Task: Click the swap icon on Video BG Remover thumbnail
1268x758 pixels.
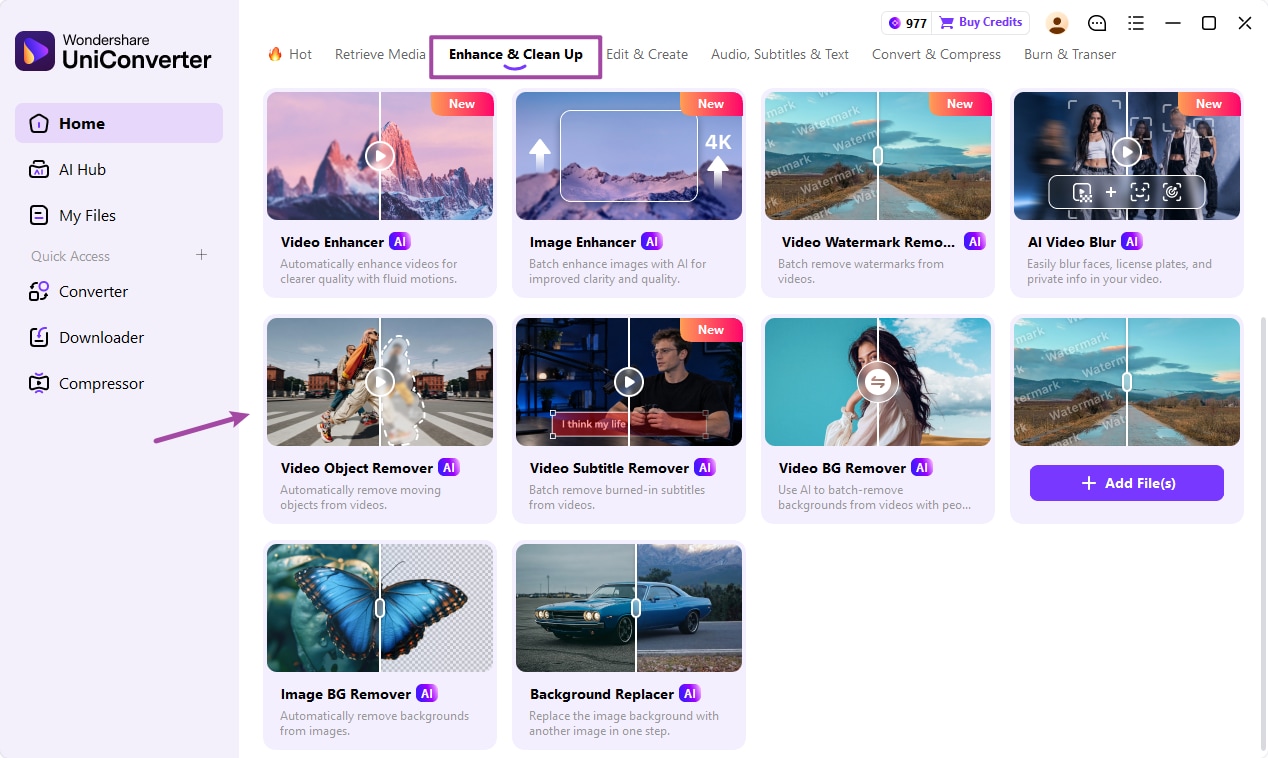Action: 878,382
